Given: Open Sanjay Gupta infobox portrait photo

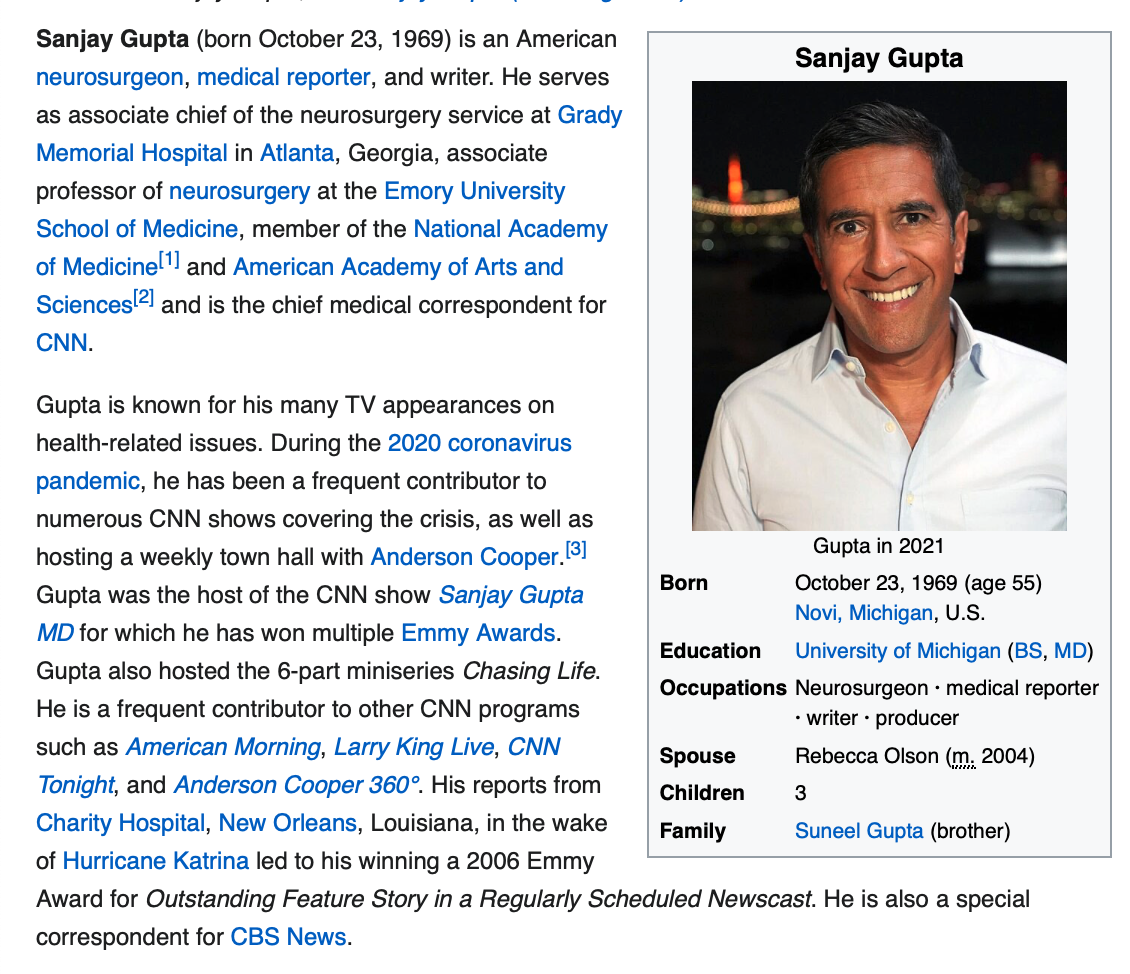Looking at the screenshot, I should [x=879, y=306].
